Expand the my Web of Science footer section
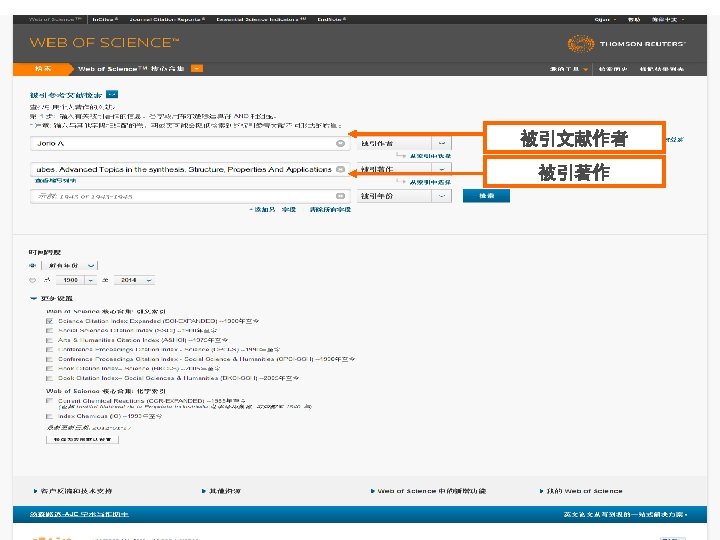720x540 pixels. tap(581, 491)
